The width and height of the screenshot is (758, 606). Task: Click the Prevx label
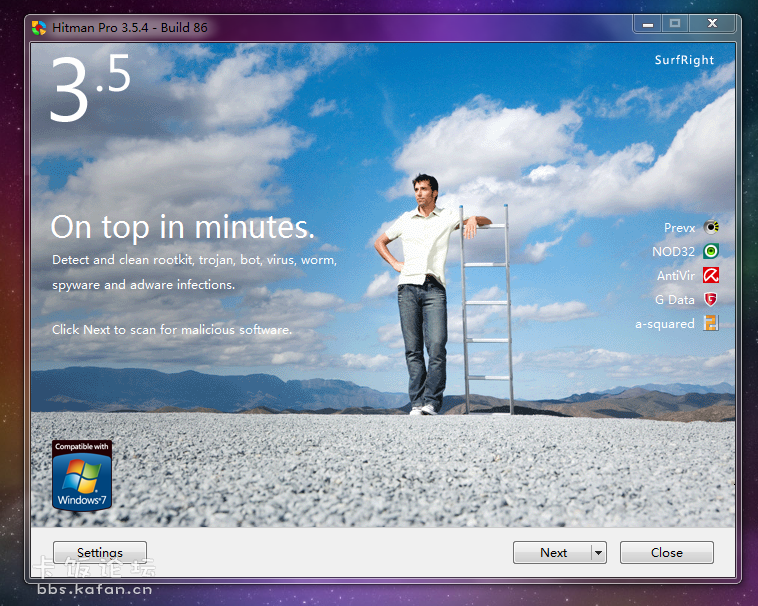click(x=679, y=228)
